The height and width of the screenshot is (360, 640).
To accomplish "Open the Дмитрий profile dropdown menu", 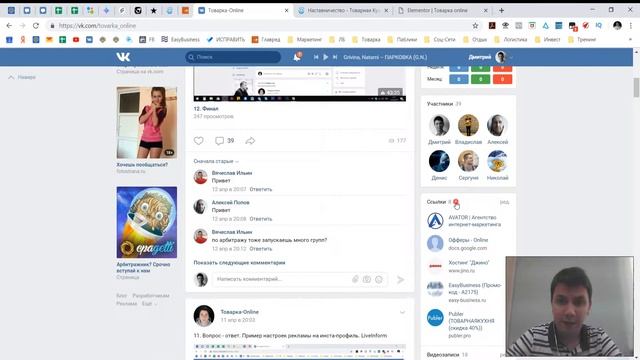I will pos(490,57).
